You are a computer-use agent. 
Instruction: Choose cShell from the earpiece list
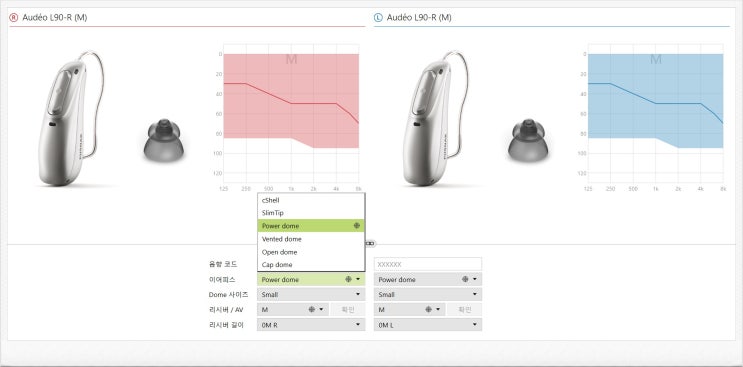[311, 200]
